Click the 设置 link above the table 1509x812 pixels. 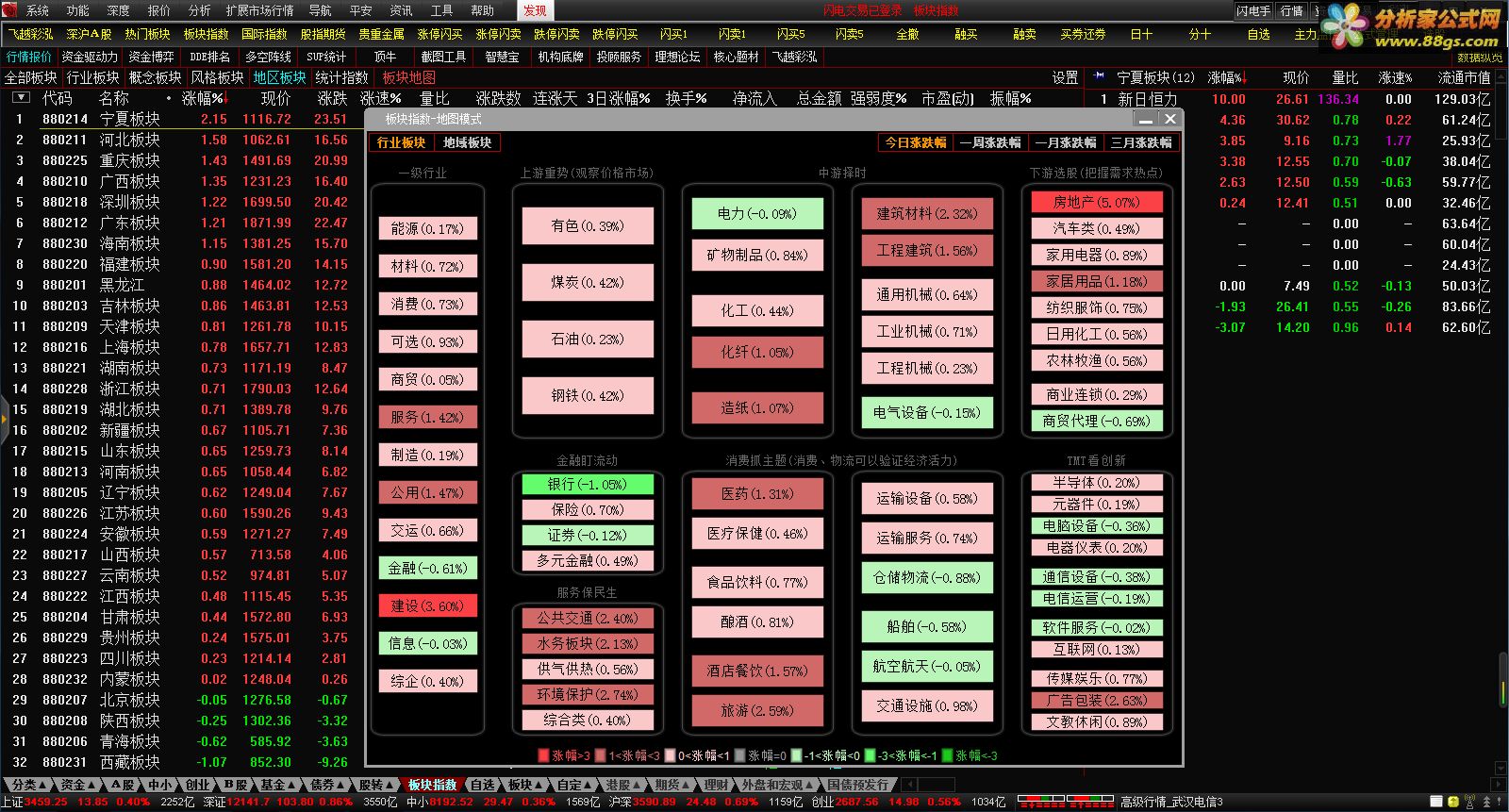coord(1065,77)
